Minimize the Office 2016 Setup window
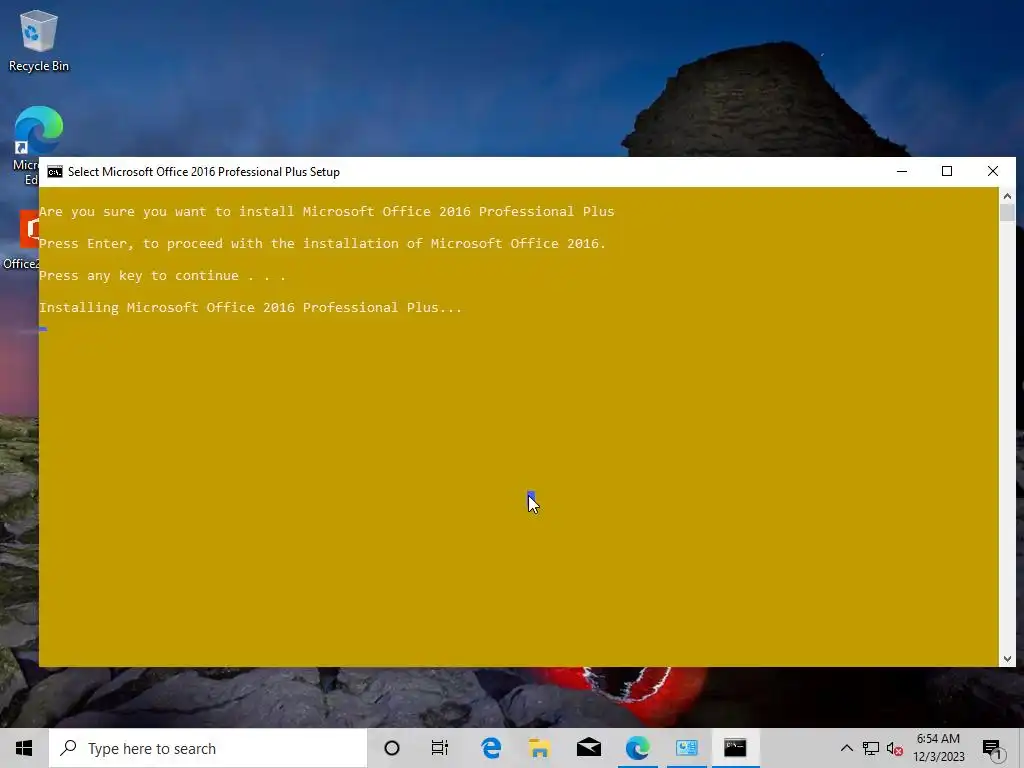Screen dimensions: 1024x768 tap(902, 172)
